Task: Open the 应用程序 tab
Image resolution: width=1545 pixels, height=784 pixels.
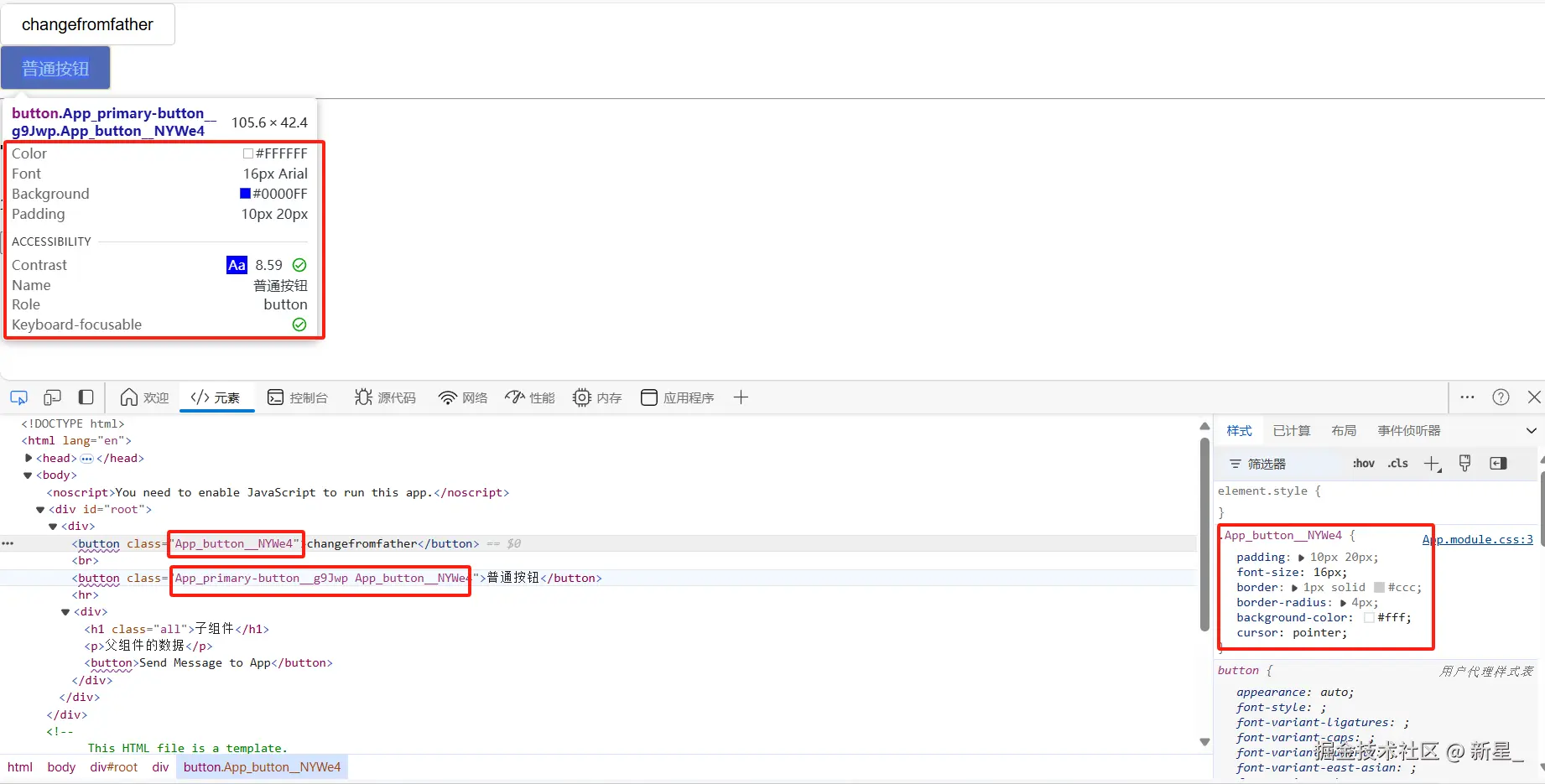Action: tap(678, 397)
